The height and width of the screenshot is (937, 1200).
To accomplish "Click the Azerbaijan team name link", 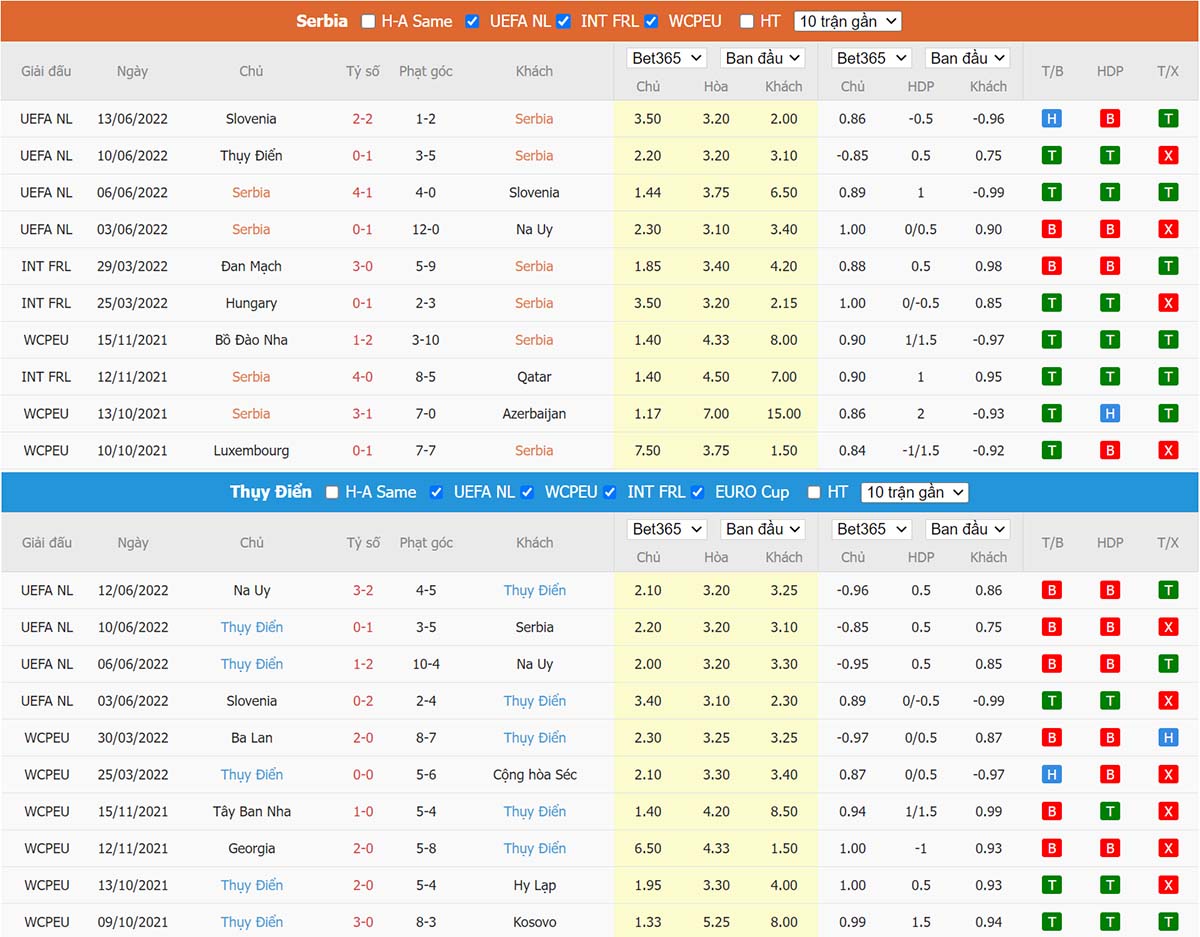I will coord(534,414).
